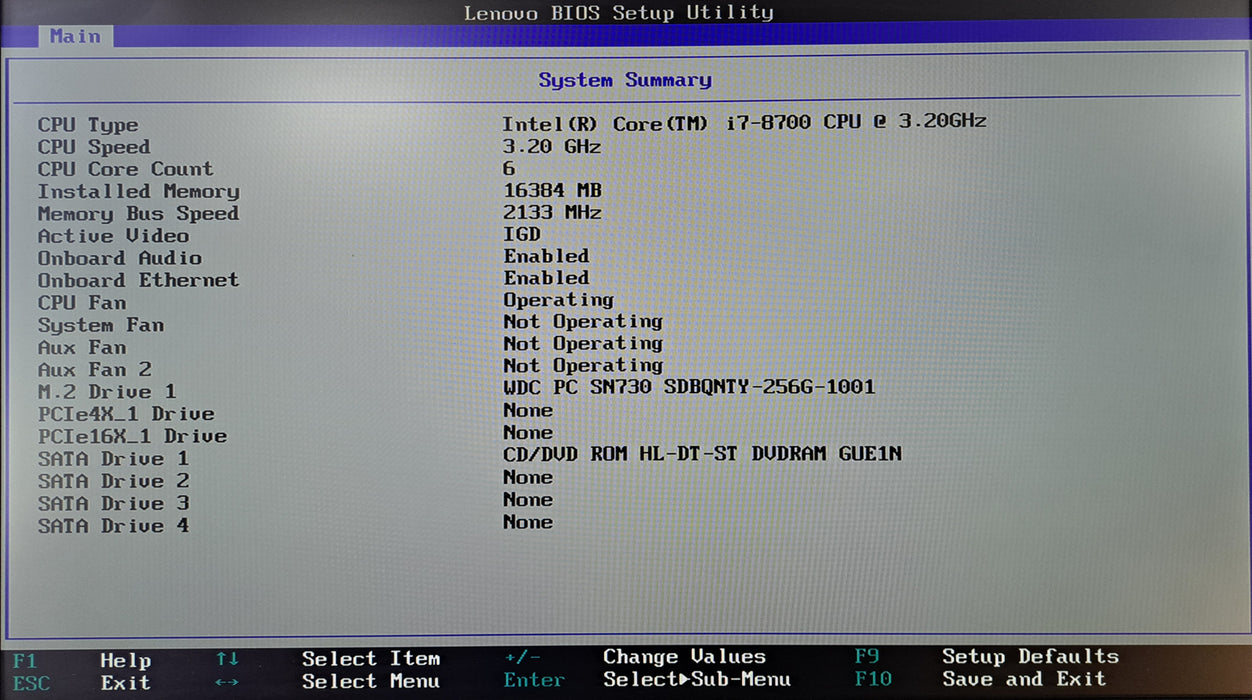Click the PCIe16X_1 Drive None value
Viewport: 1252px width, 700px height.
[528, 432]
